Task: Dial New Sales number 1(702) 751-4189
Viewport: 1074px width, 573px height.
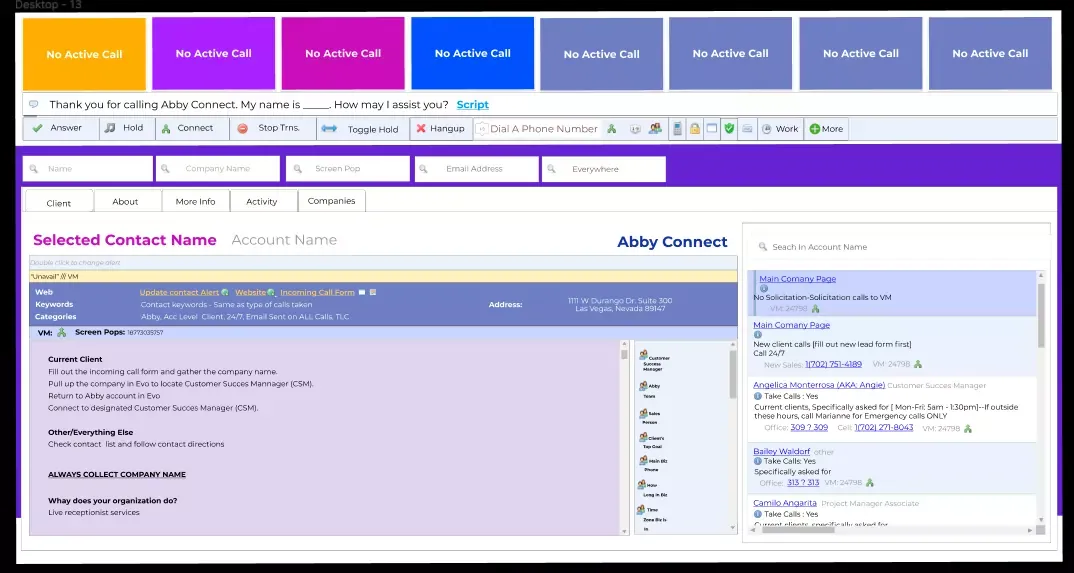Action: coord(833,364)
